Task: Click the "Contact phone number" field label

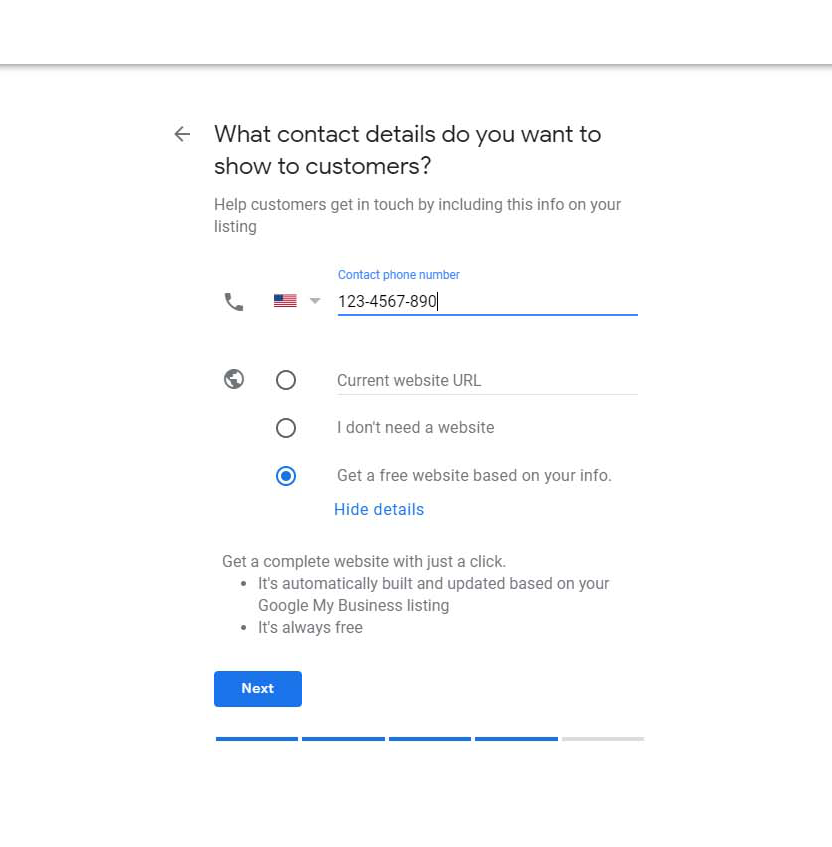Action: 399,275
